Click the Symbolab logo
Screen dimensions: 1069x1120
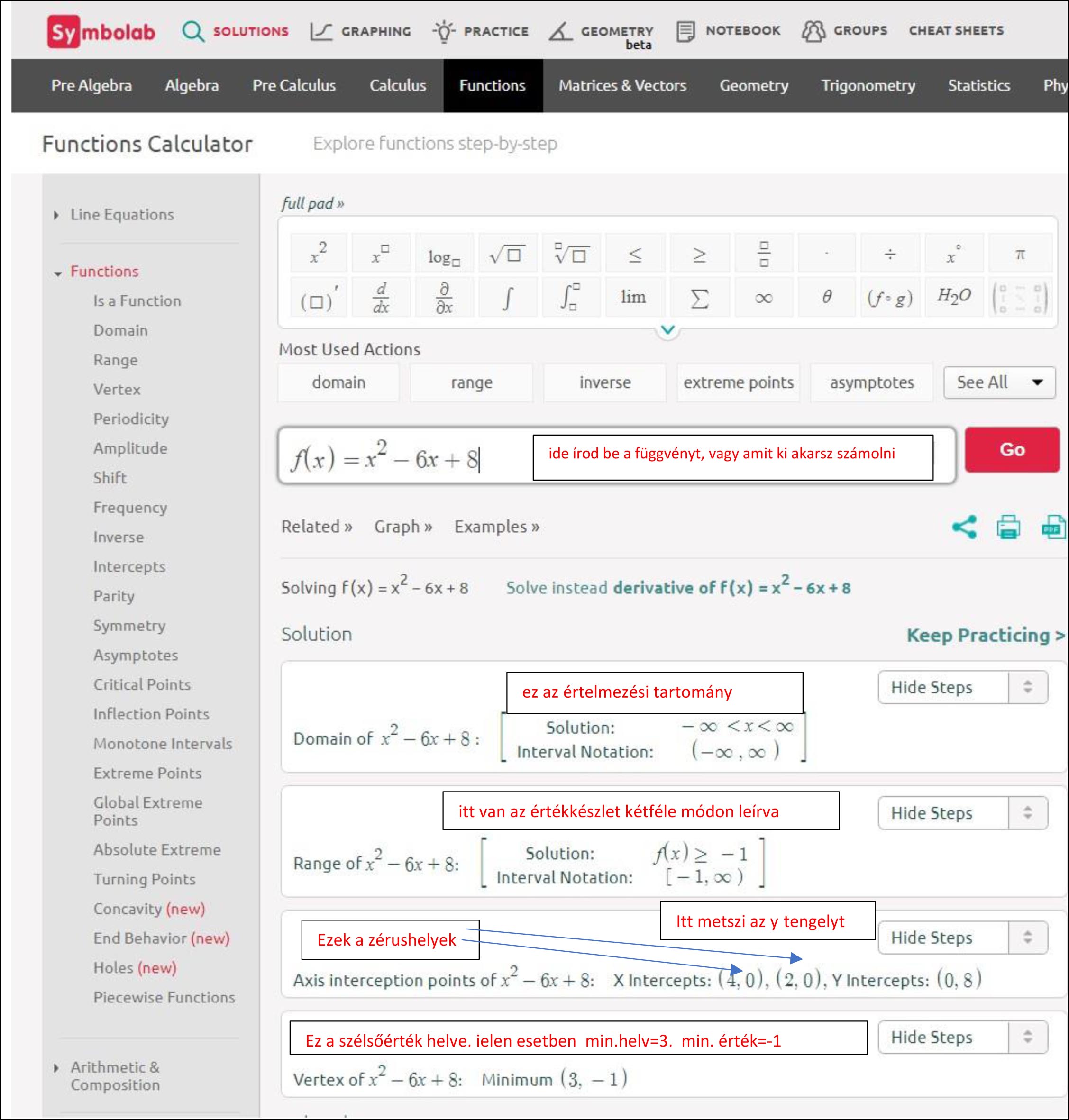coord(101,32)
